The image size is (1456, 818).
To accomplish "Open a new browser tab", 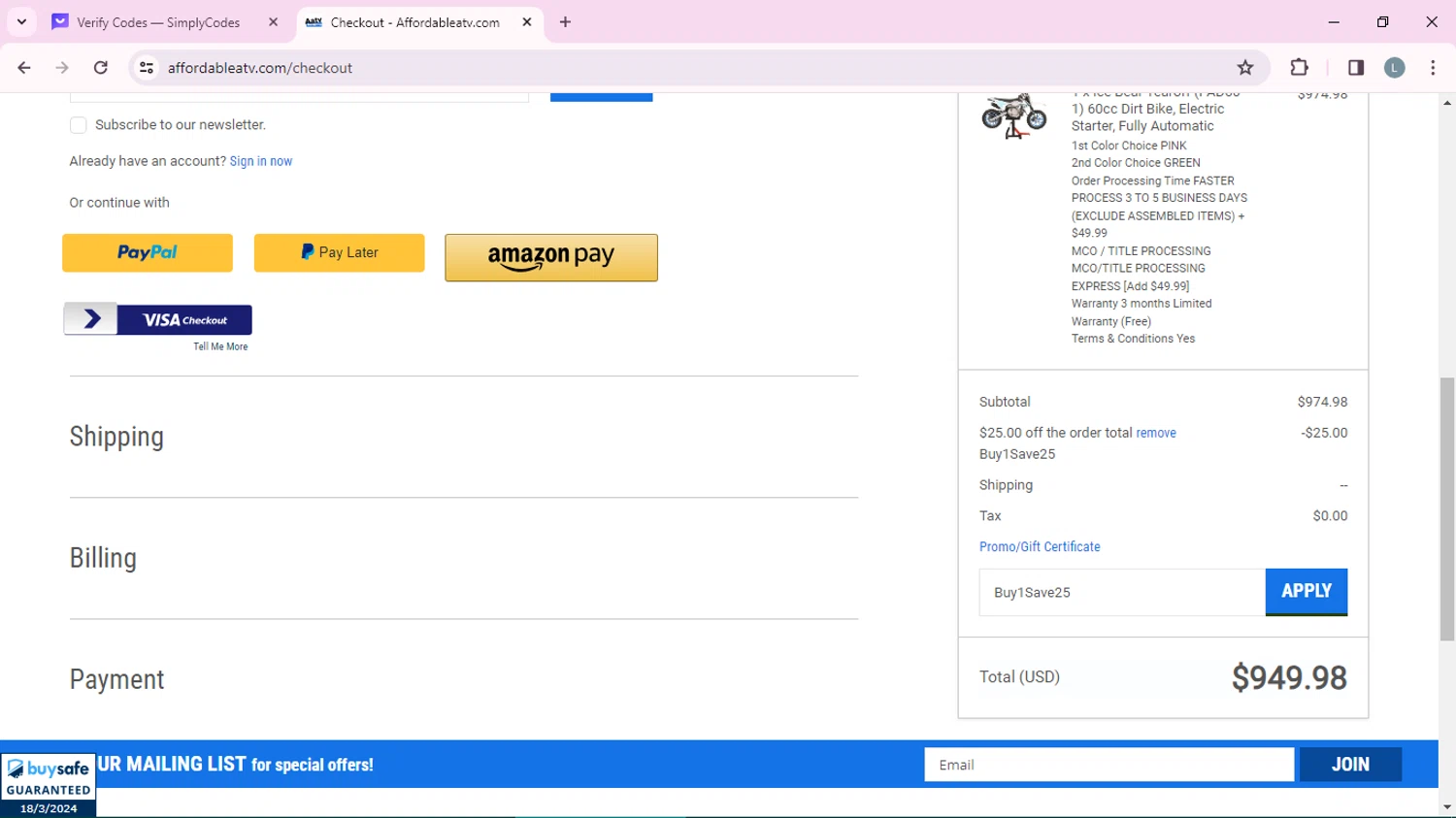I will coord(565,22).
